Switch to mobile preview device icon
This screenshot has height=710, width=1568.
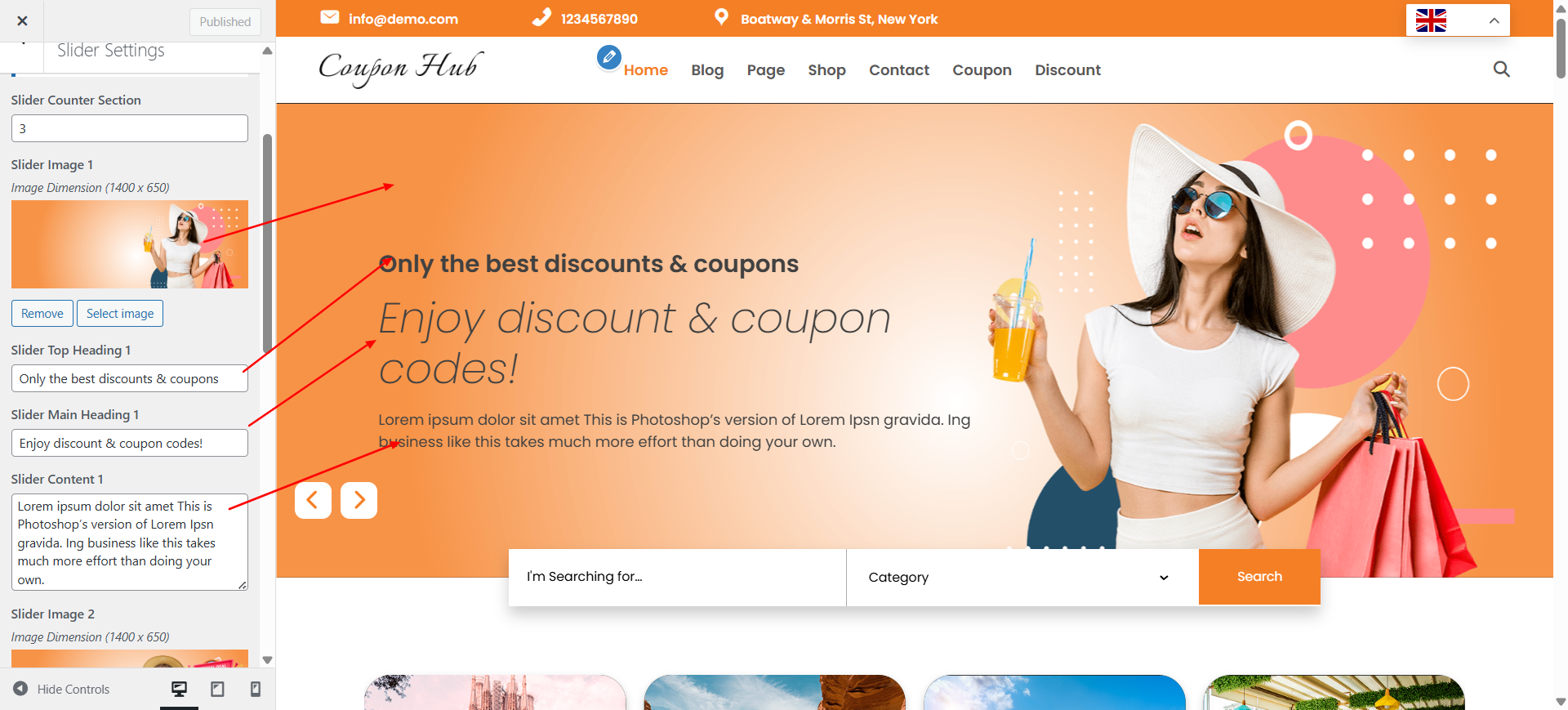coord(256,689)
